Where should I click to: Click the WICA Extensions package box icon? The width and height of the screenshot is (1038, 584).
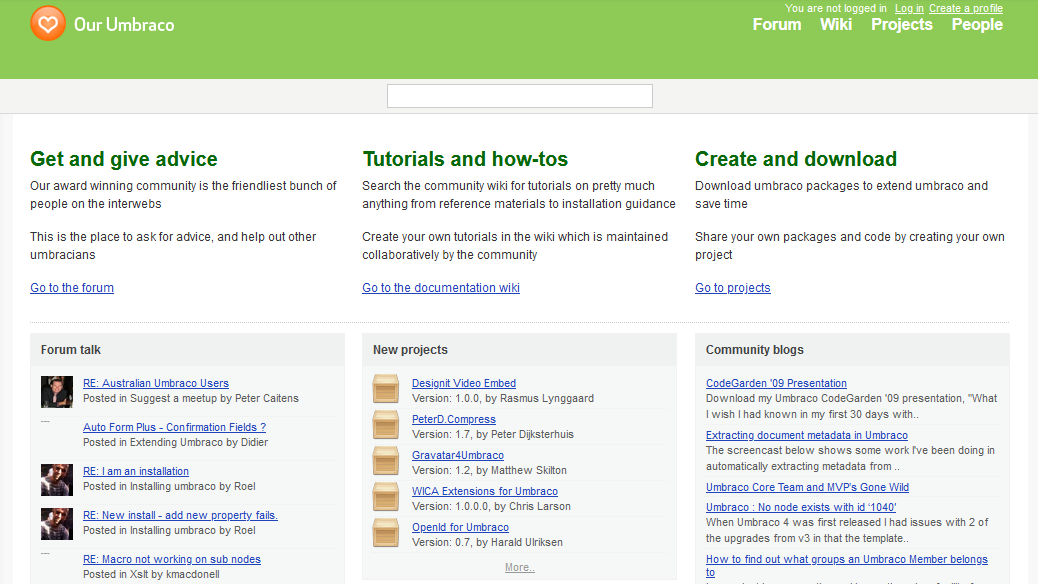pyautogui.click(x=385, y=497)
